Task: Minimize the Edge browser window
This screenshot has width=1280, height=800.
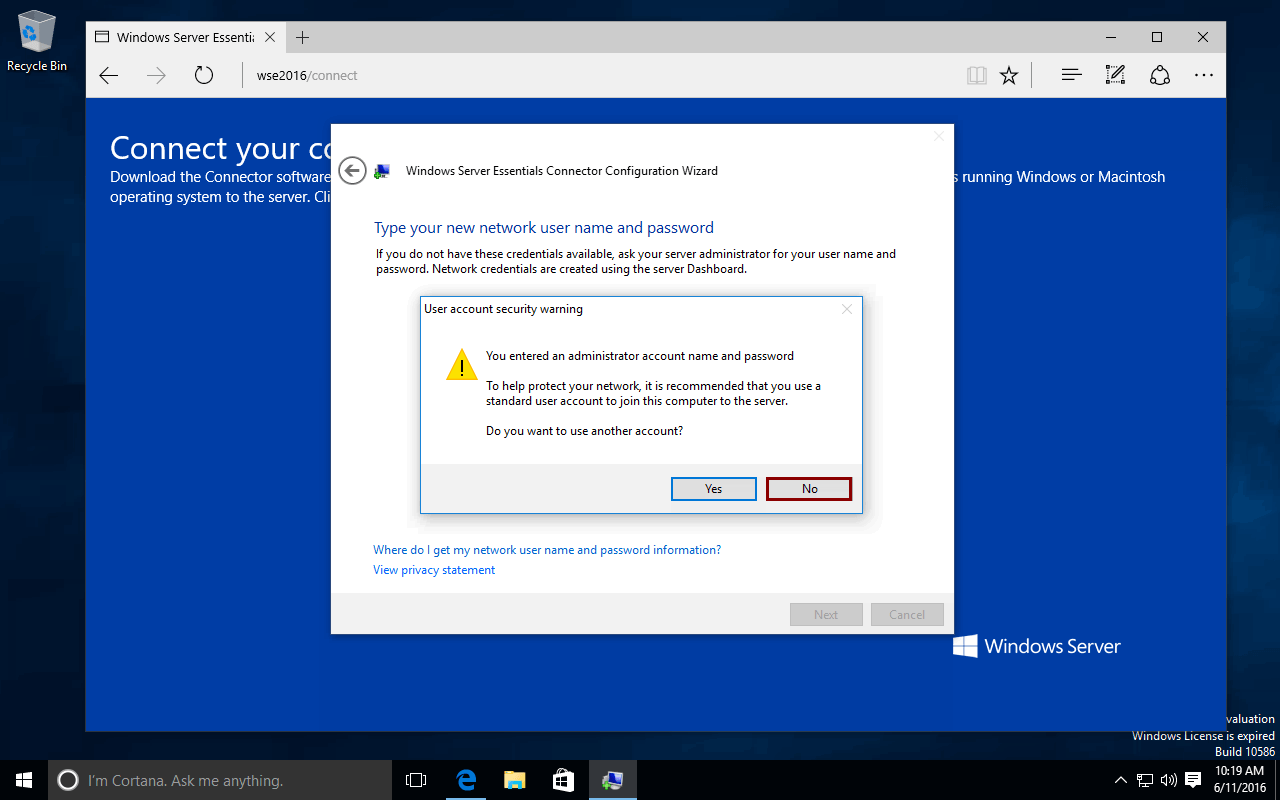Action: (1111, 38)
